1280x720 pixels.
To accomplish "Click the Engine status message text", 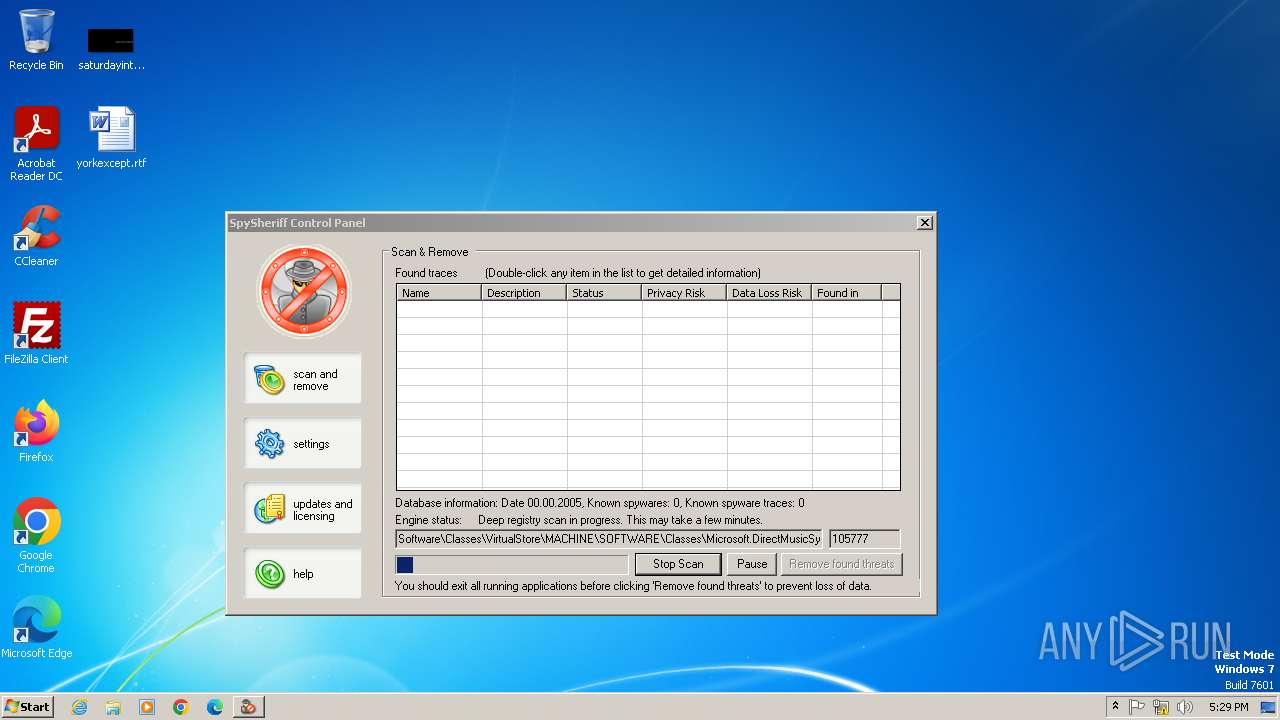I will click(x=620, y=520).
